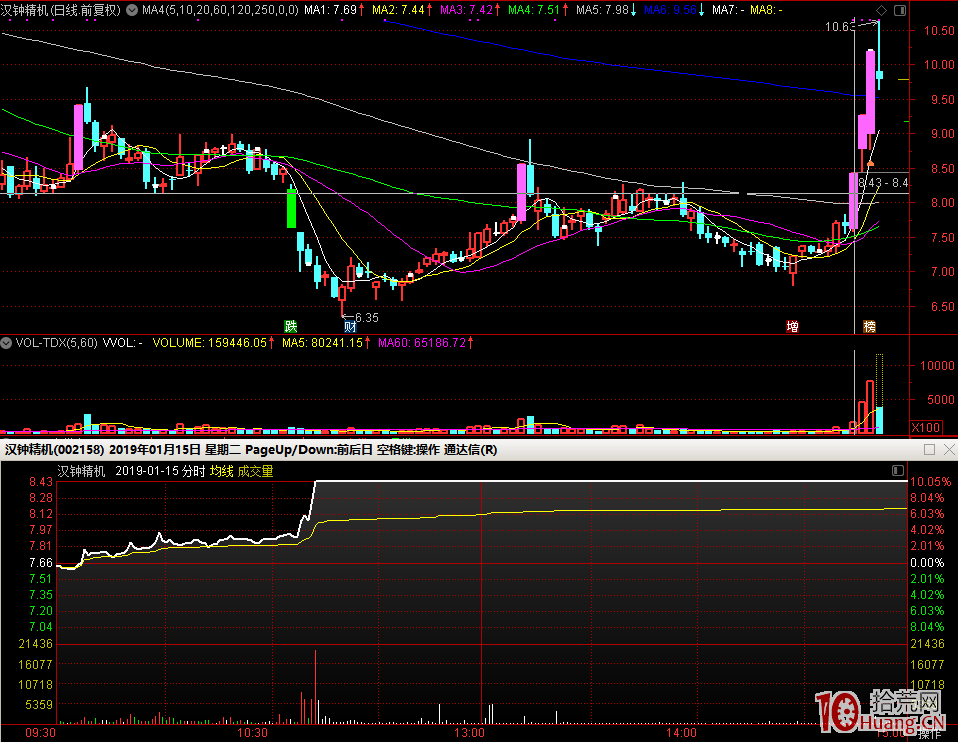The width and height of the screenshot is (958, 742).
Task: Click the 汉钟精机 stock name in main chart
Action: click(x=27, y=10)
